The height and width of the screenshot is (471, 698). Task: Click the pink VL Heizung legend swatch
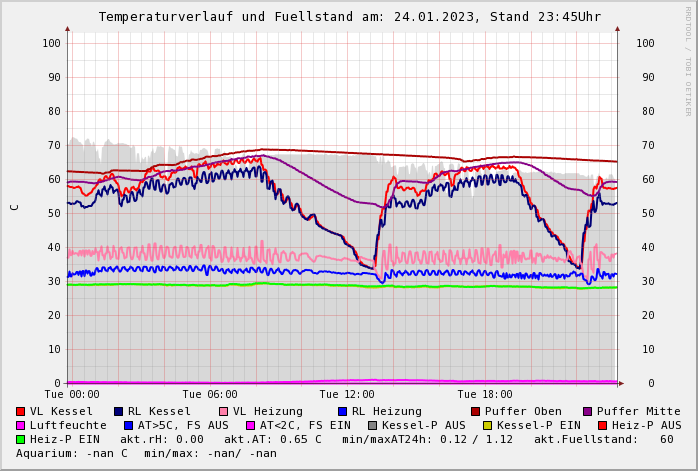coord(223,411)
